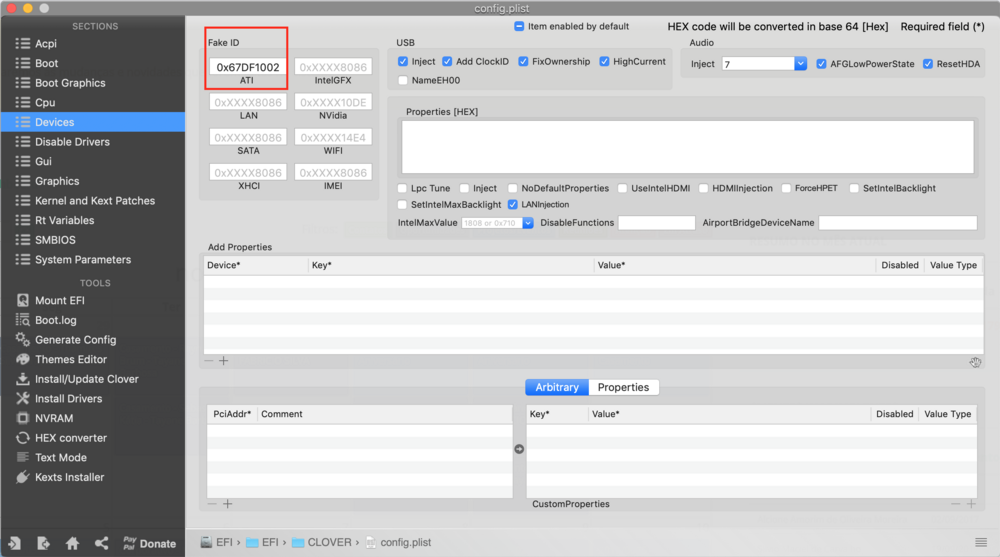
Task: Click the PayPal Donate button
Action: [x=148, y=543]
